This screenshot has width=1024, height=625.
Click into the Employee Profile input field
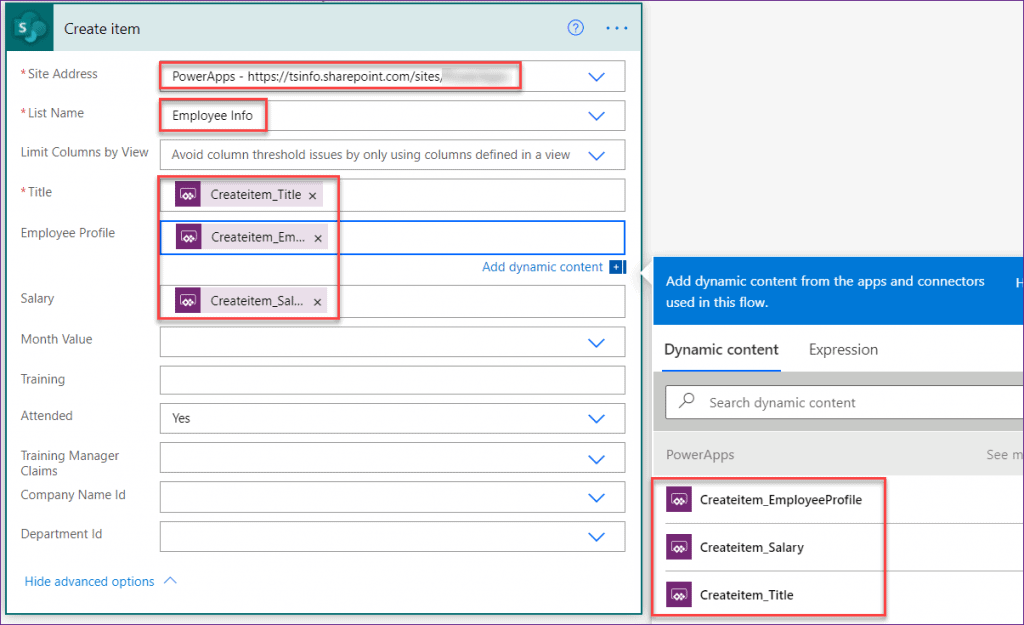tap(392, 237)
